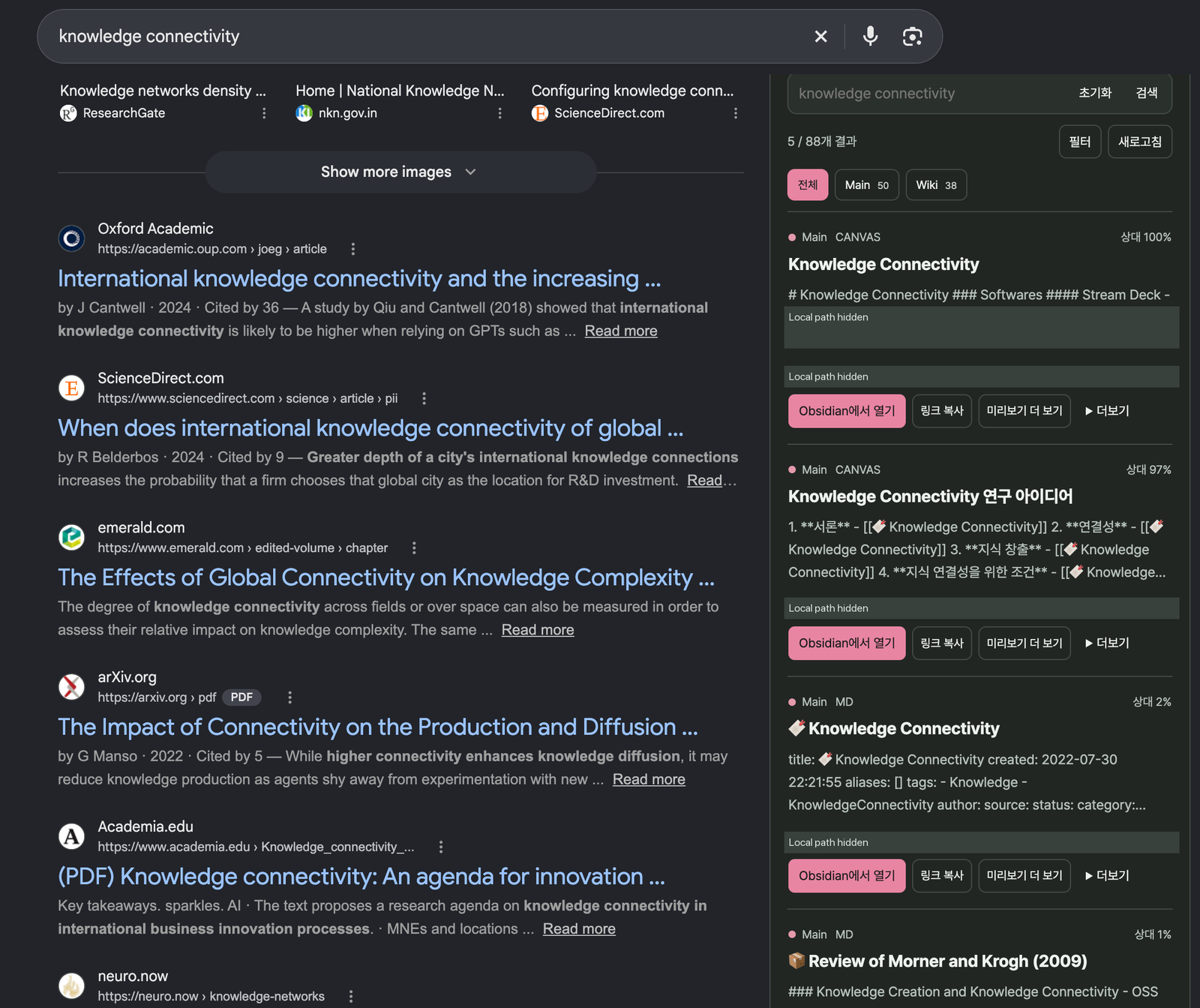The image size is (1200, 1008).
Task: Focus the sidebar knowledge connectivity search input
Action: (x=930, y=94)
